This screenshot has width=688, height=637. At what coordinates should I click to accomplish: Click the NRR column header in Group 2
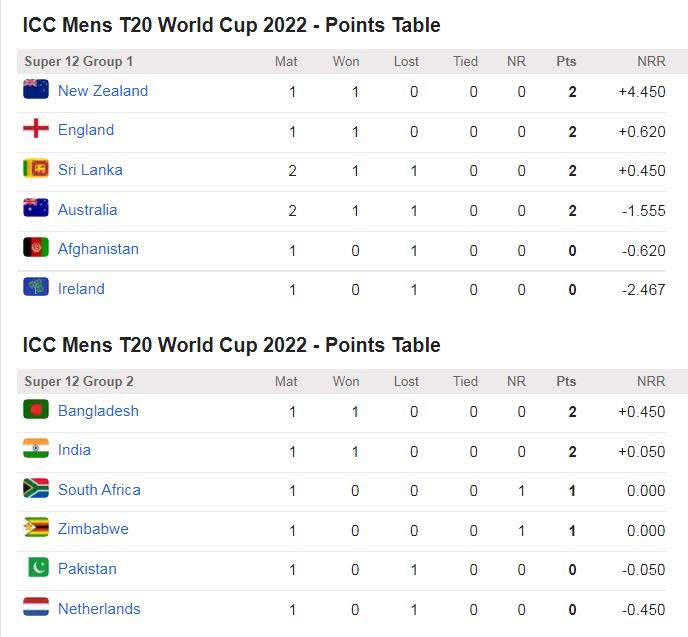click(651, 382)
